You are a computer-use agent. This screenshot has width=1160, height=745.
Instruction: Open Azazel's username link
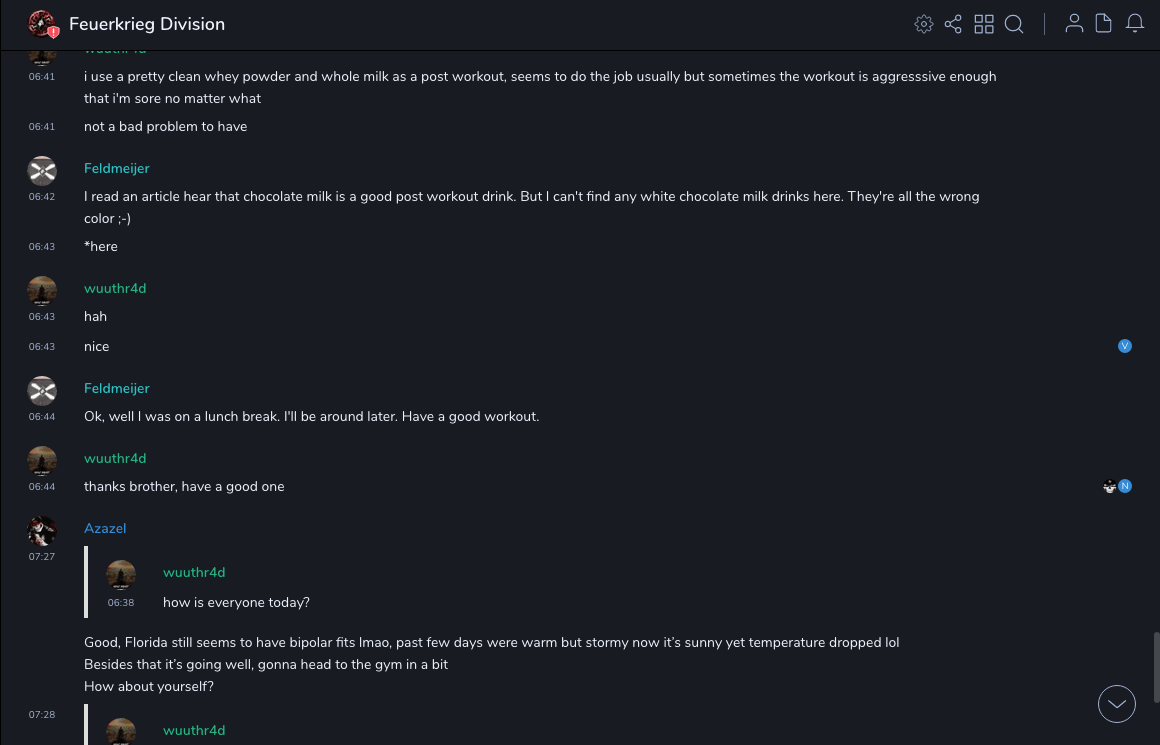(x=105, y=528)
